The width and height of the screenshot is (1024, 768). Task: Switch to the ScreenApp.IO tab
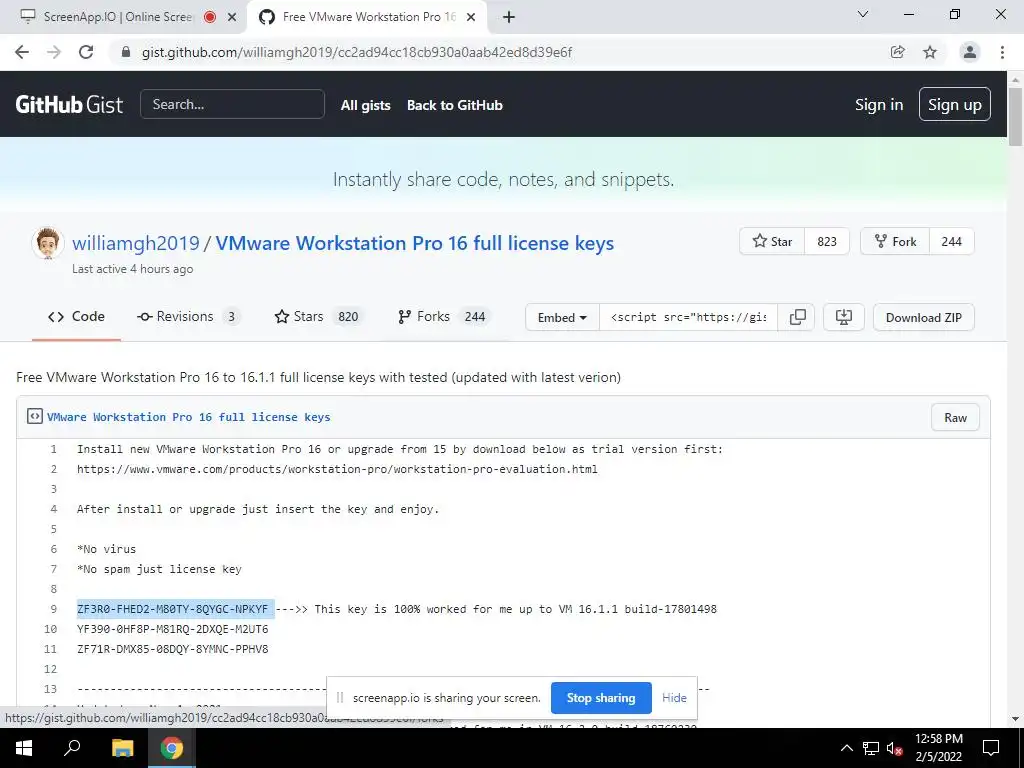(x=118, y=17)
